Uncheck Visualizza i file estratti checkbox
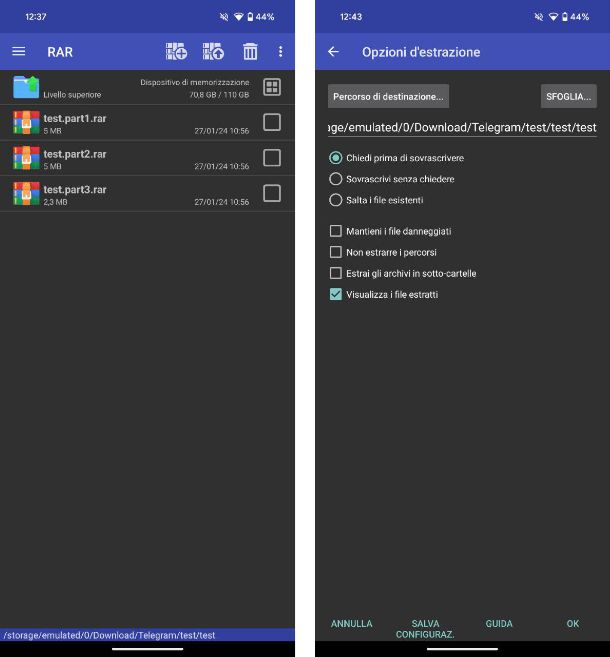Image resolution: width=610 pixels, height=657 pixels. [x=336, y=294]
